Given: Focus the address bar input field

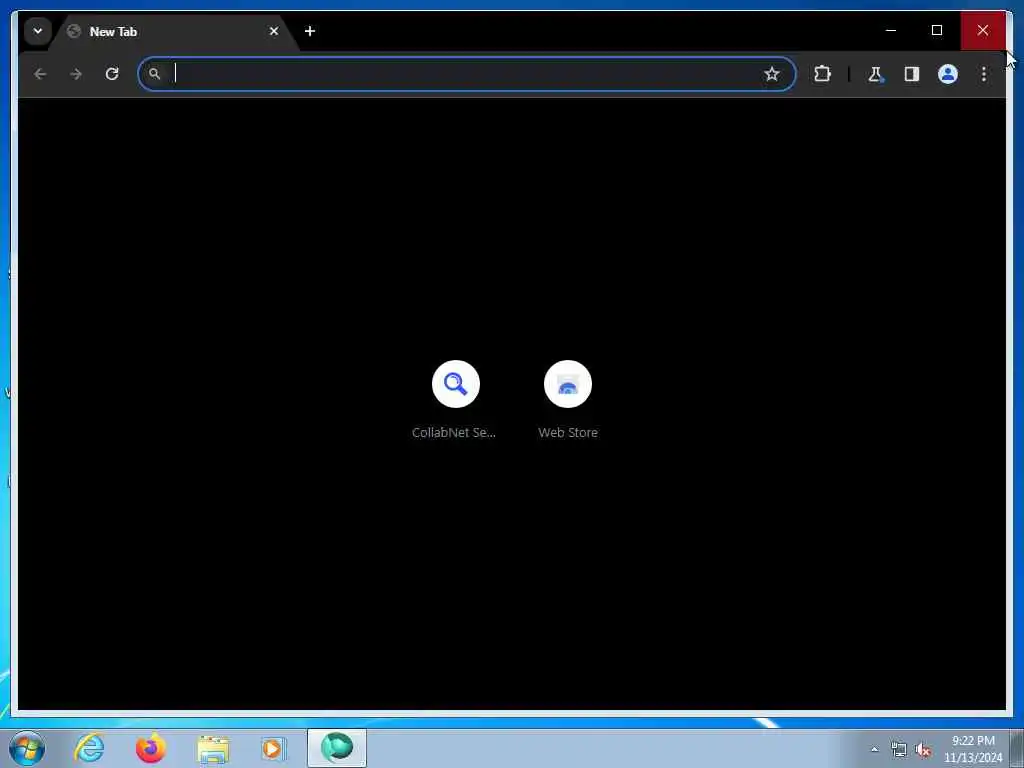Looking at the screenshot, I should tap(466, 74).
